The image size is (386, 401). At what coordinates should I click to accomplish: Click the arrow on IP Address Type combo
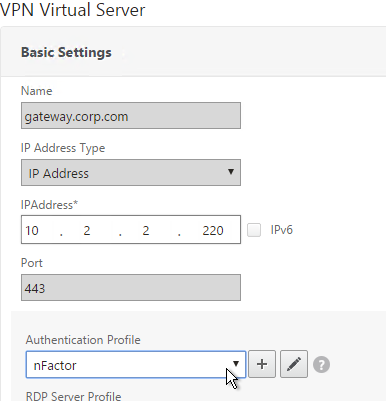[231, 172]
